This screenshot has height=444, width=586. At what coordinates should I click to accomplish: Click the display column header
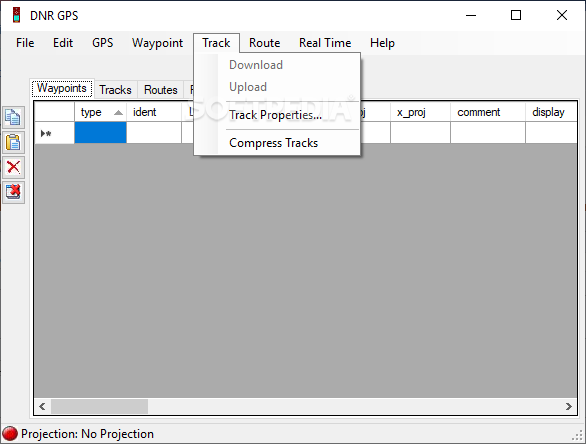coord(551,112)
